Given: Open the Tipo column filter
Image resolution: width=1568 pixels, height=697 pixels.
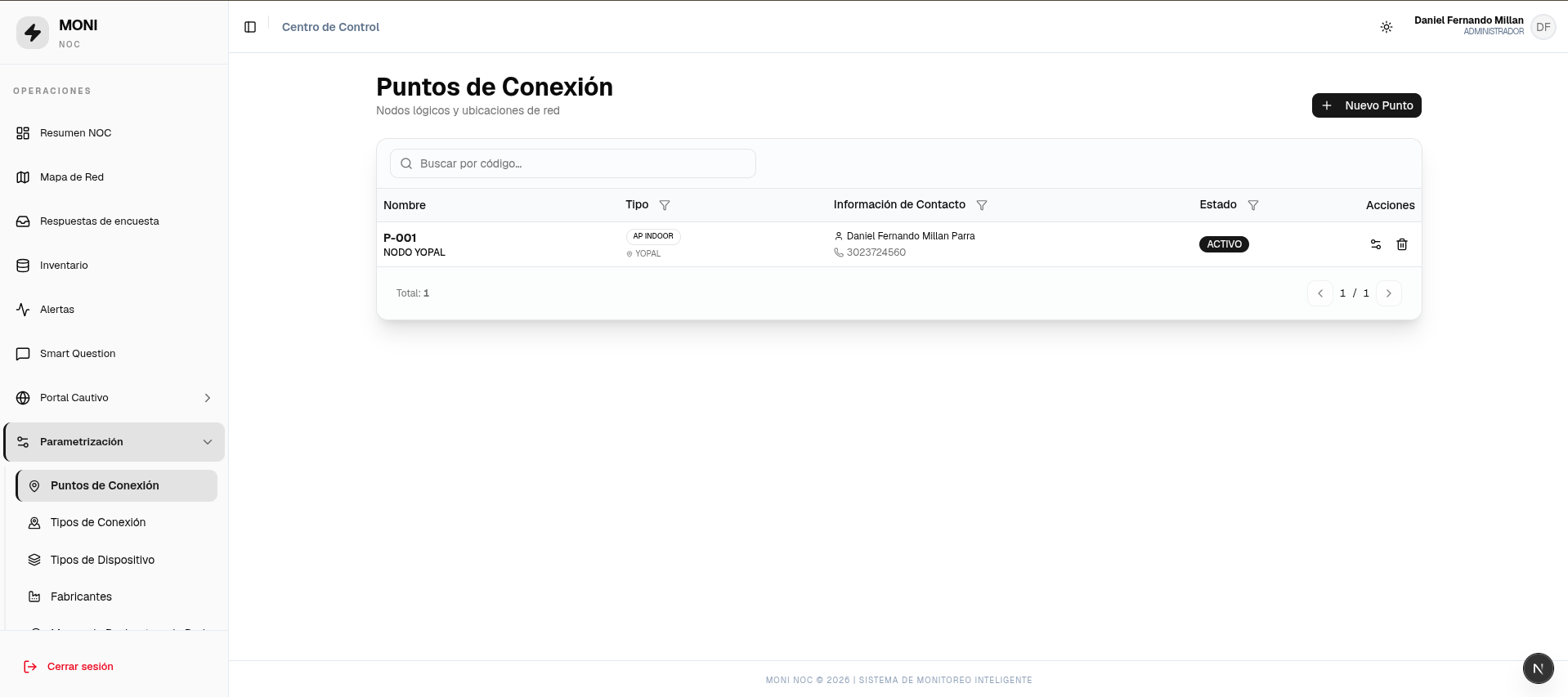Looking at the screenshot, I should (x=665, y=205).
